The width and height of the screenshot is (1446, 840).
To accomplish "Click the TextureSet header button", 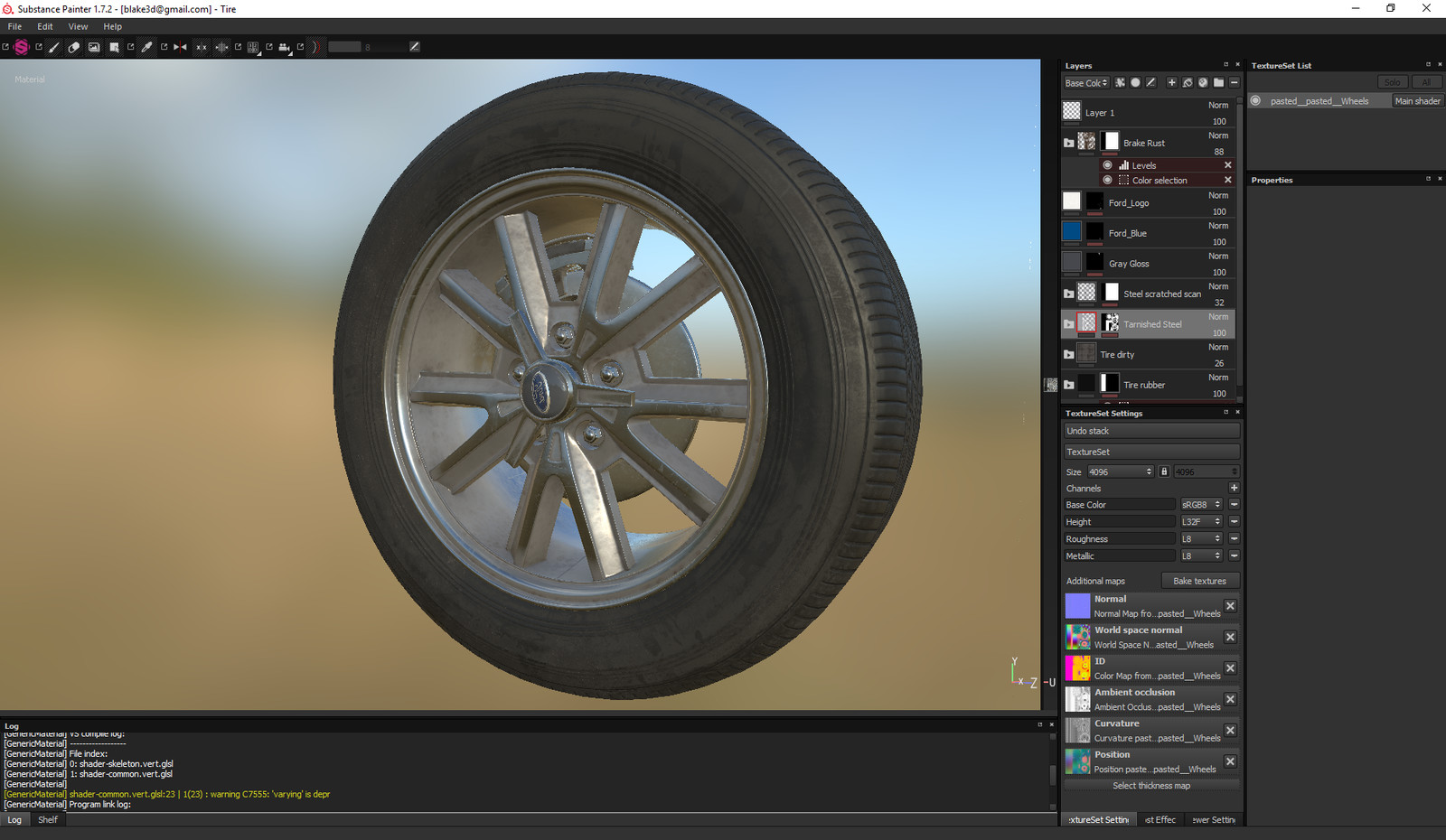I will [1151, 452].
